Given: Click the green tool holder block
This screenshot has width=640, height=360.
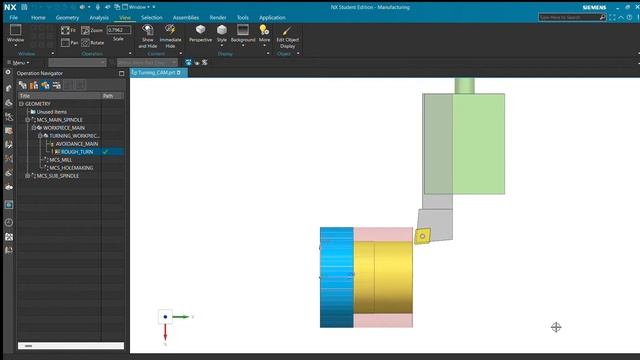Looking at the screenshot, I should [478, 144].
